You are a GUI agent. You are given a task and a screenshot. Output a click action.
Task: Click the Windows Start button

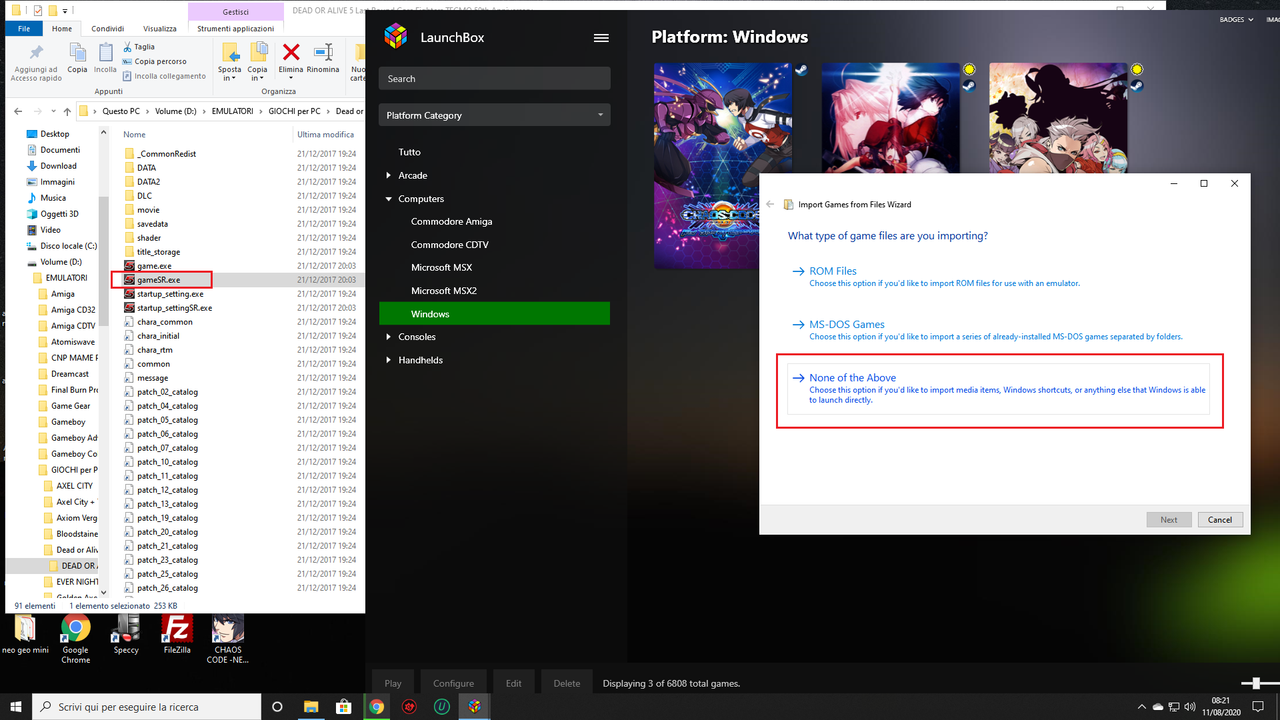tap(15, 706)
